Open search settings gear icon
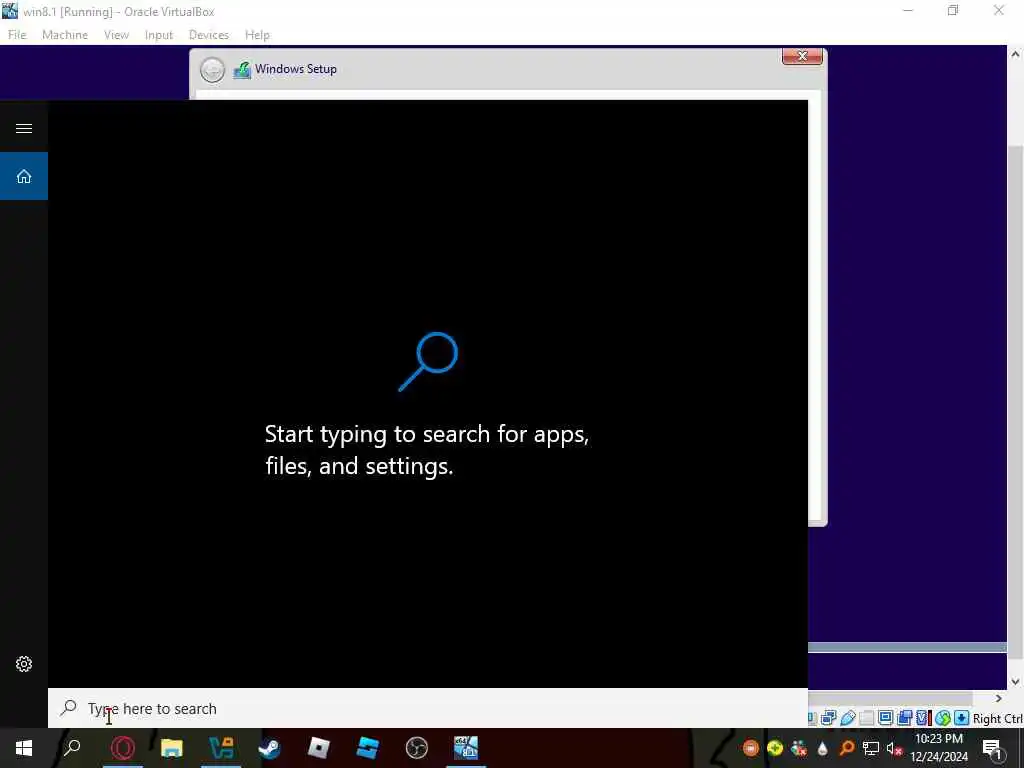 point(24,664)
